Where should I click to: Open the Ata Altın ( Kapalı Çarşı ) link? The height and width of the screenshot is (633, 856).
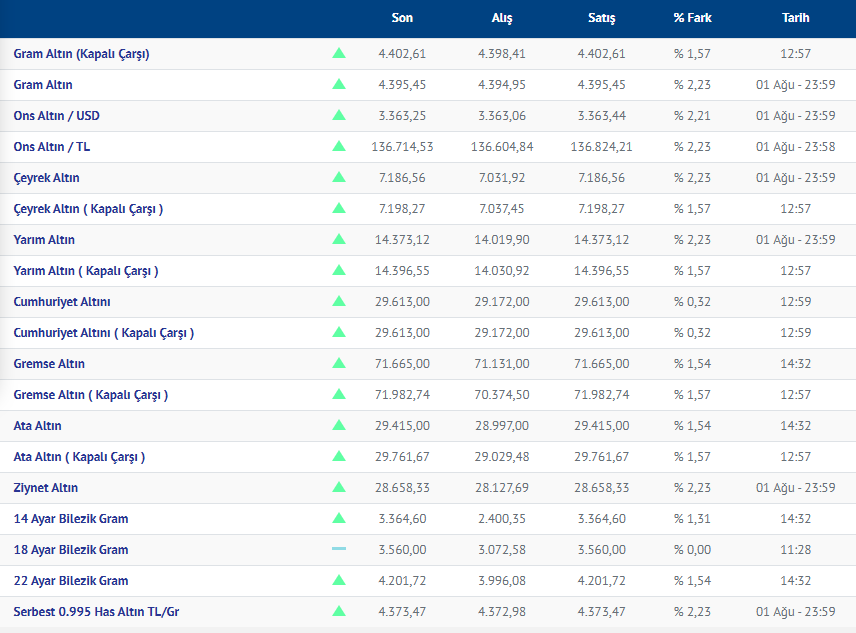click(x=79, y=457)
